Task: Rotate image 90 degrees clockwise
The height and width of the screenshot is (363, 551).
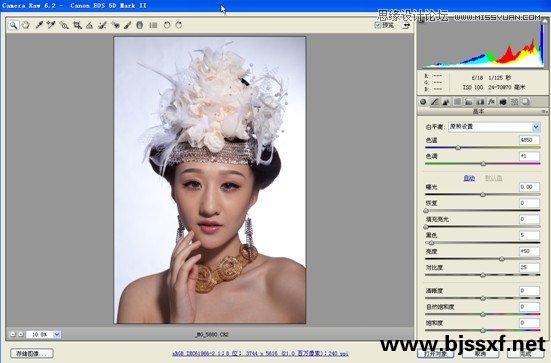Action: (179, 25)
